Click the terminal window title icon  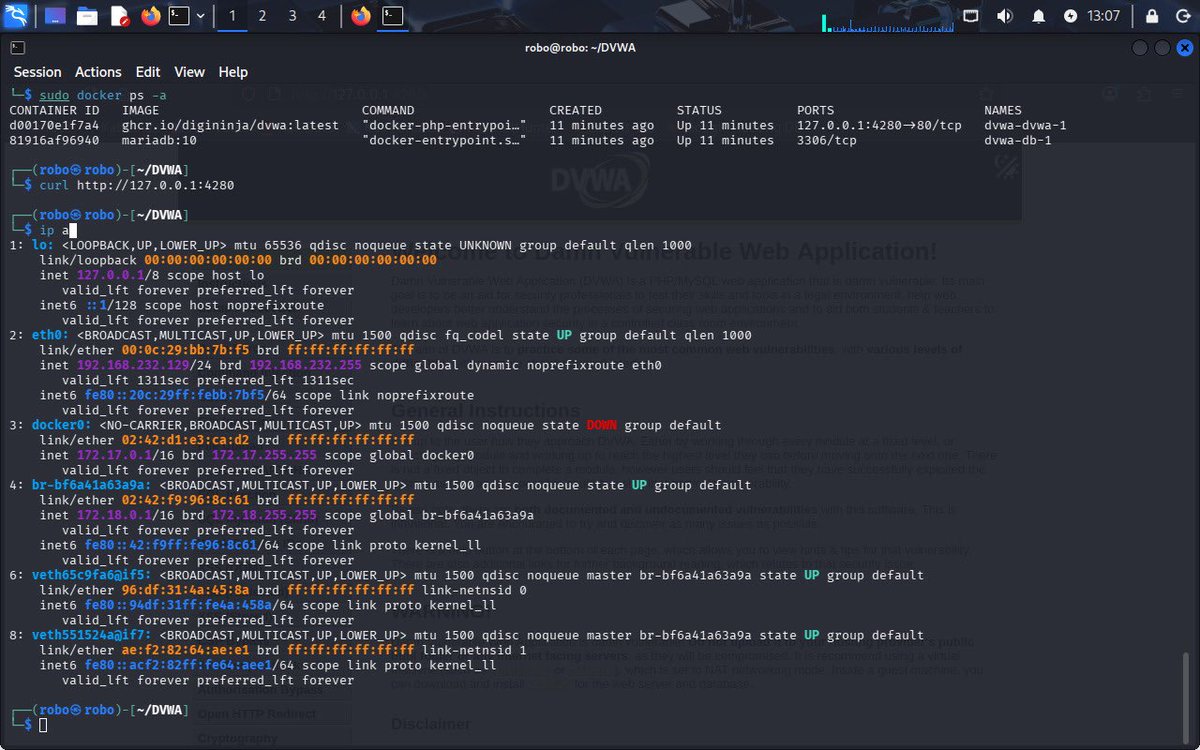click(19, 47)
